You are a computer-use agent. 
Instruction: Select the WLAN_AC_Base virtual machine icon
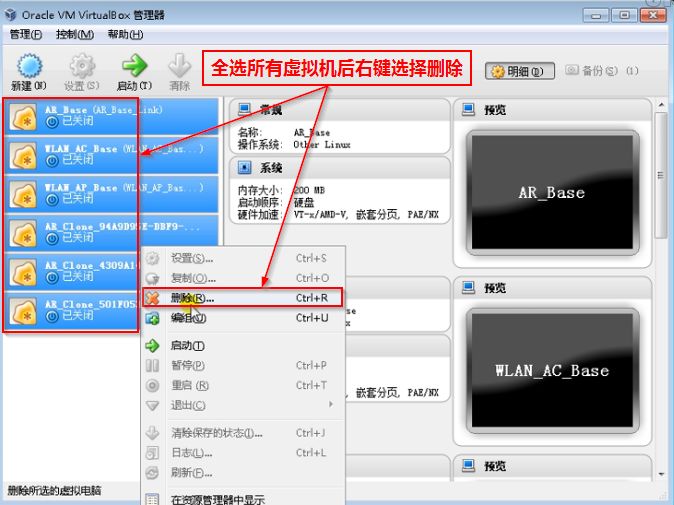coord(23,155)
